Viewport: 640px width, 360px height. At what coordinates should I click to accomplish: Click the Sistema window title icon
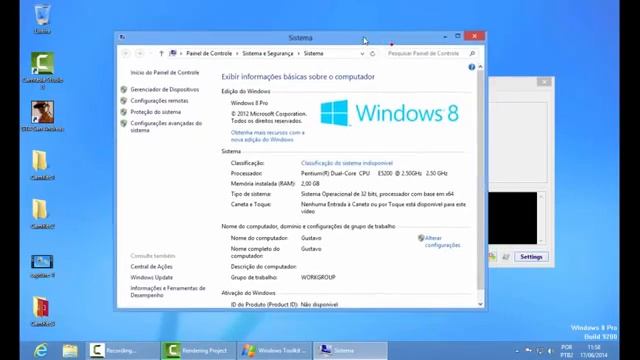[122, 37]
